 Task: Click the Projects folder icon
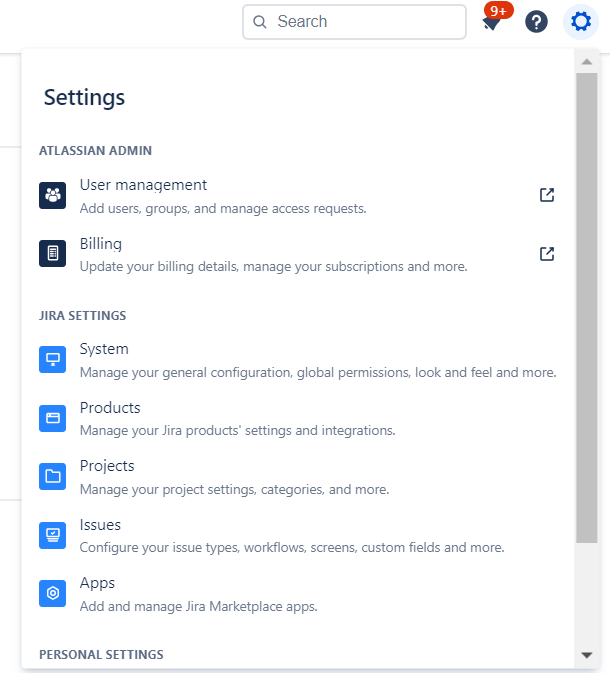tap(52, 477)
